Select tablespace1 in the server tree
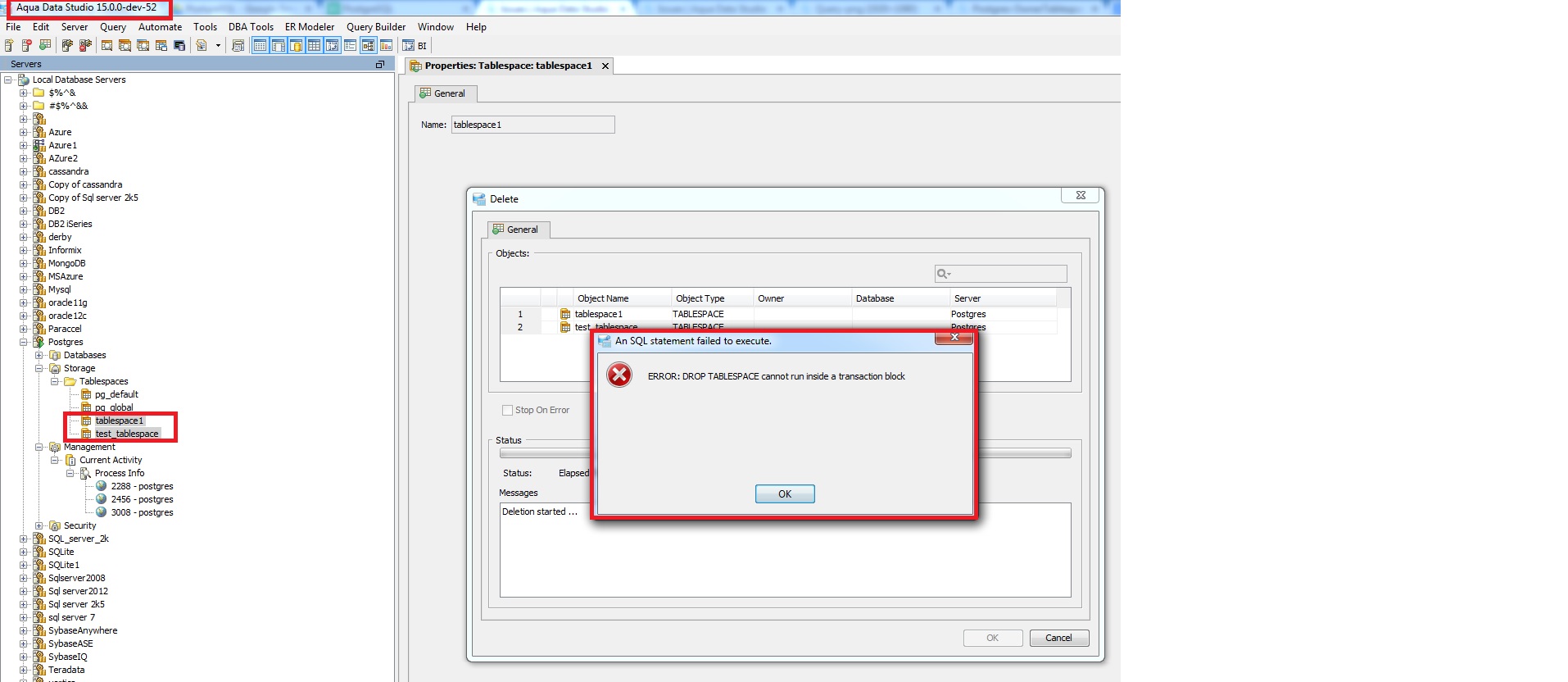1568x682 pixels. (119, 421)
